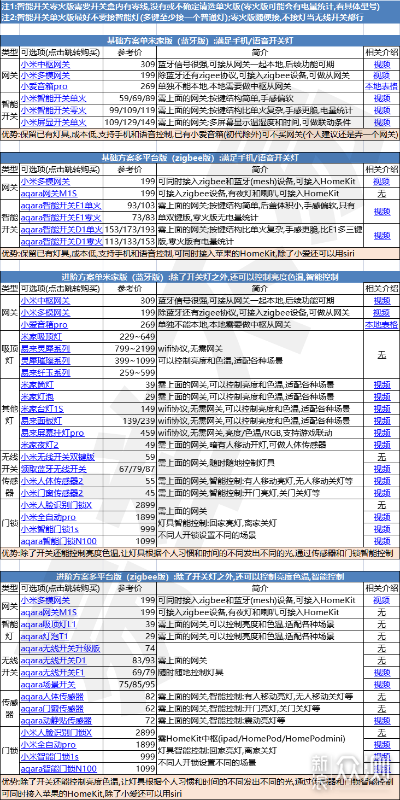Open the aqara无线开关升级版 link
This screenshot has height=800, width=400.
(x=60, y=648)
